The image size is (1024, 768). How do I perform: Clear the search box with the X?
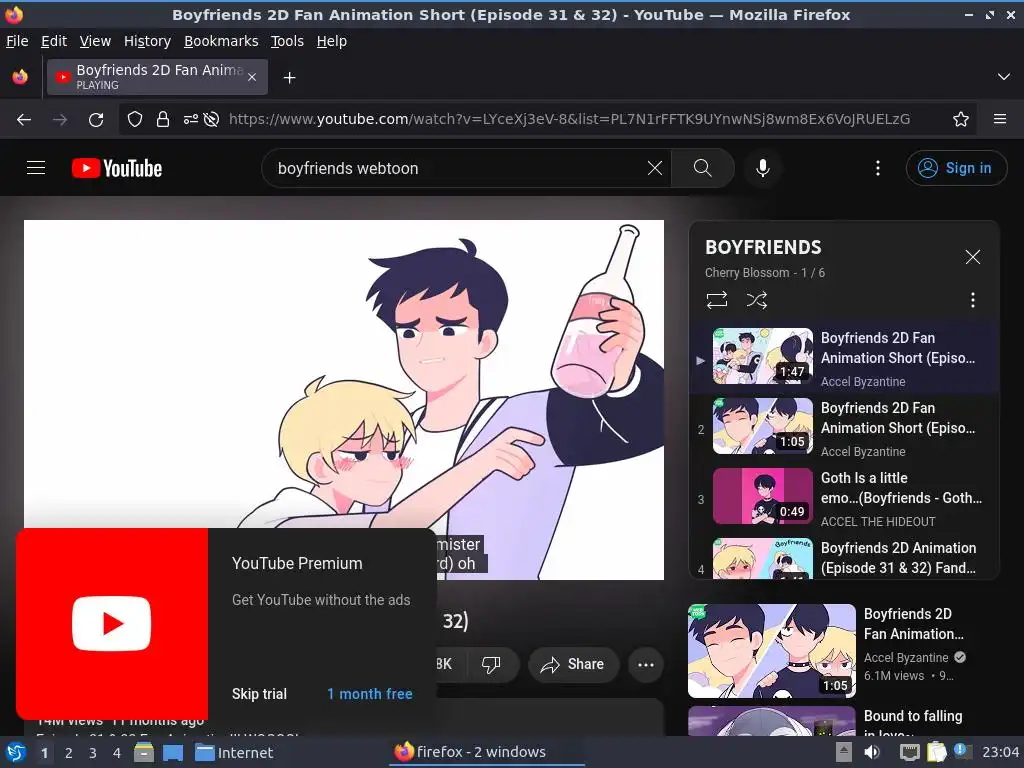(654, 168)
